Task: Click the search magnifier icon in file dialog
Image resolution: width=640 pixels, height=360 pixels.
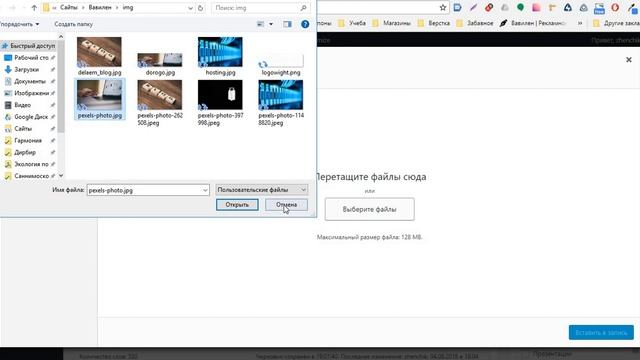Action: point(303,8)
